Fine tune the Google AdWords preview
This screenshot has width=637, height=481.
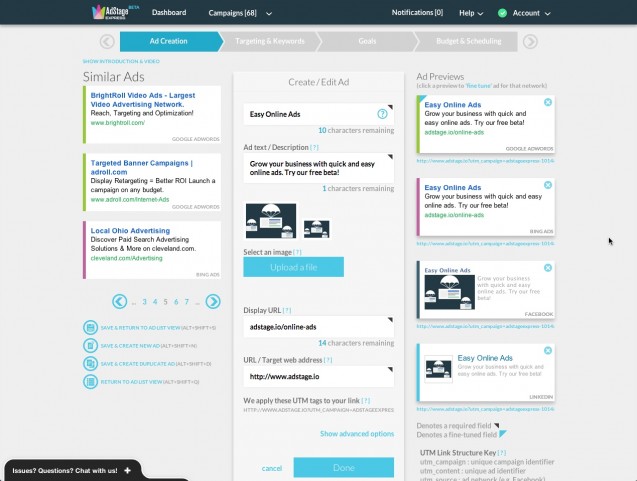(486, 124)
